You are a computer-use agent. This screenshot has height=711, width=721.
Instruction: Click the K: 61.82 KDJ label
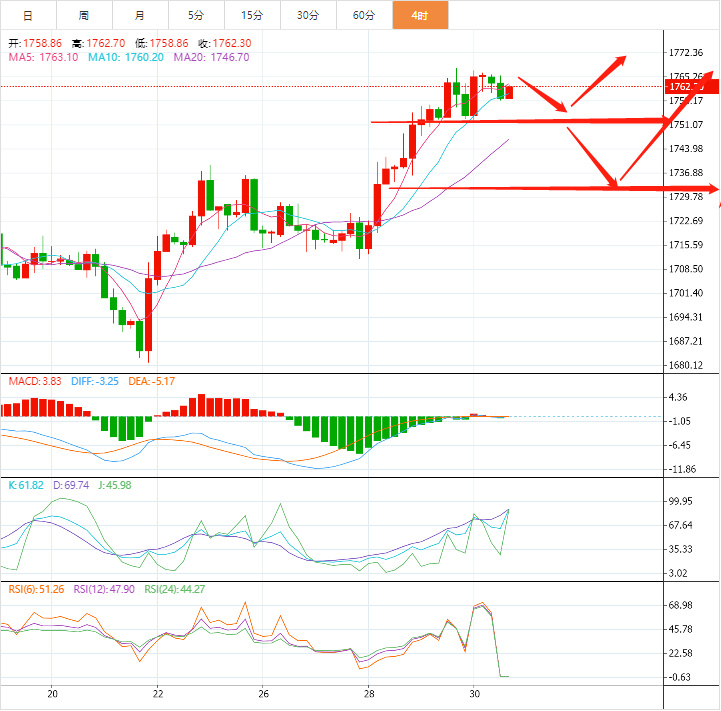[x=26, y=484]
